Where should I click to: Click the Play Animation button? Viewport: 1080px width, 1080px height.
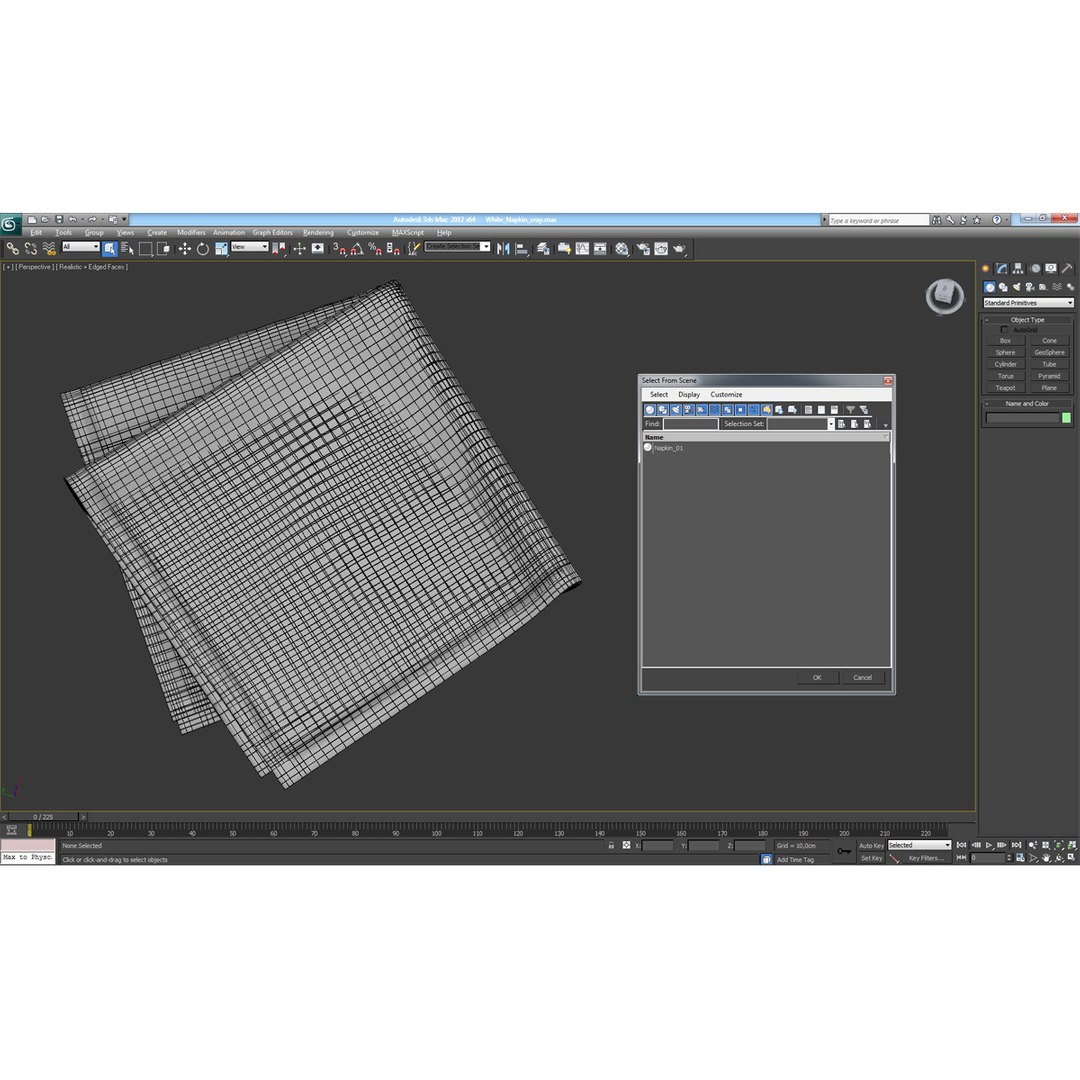(988, 845)
